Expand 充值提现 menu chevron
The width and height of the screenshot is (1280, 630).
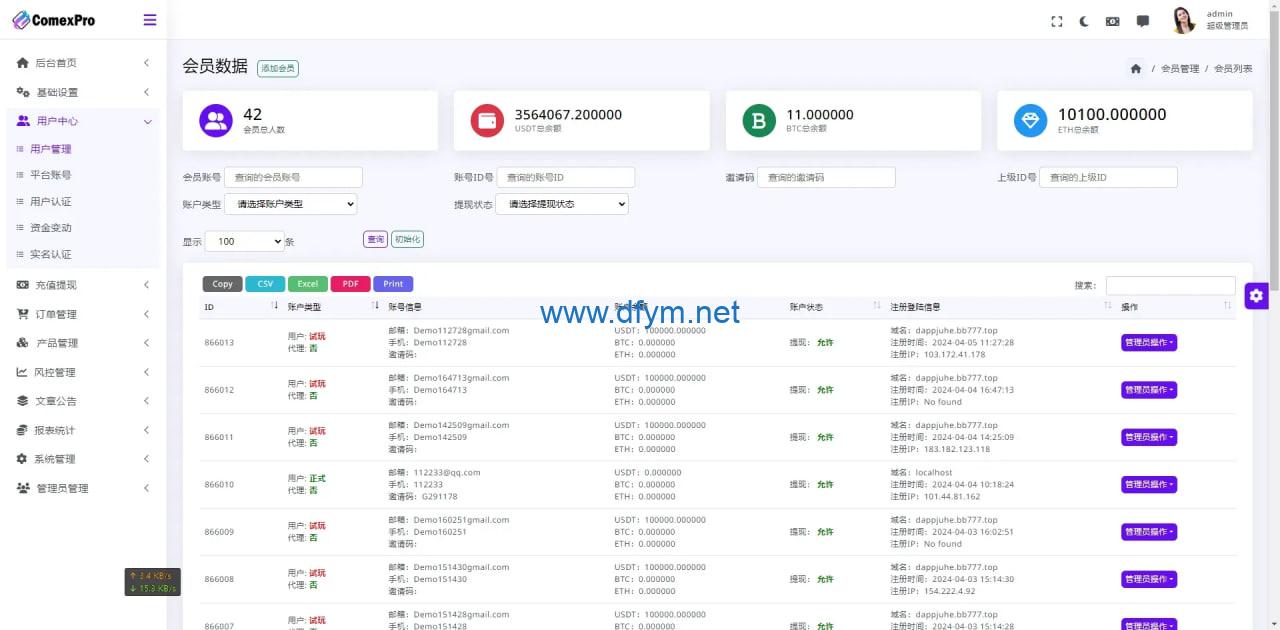147,285
